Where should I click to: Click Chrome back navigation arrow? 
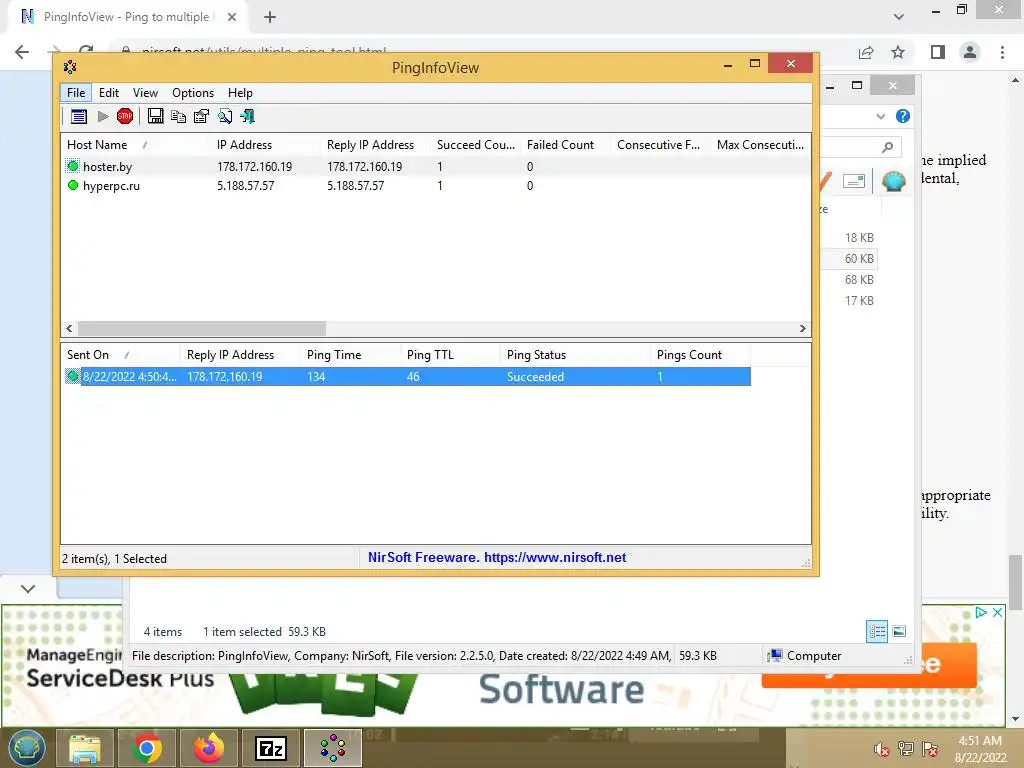[x=22, y=52]
